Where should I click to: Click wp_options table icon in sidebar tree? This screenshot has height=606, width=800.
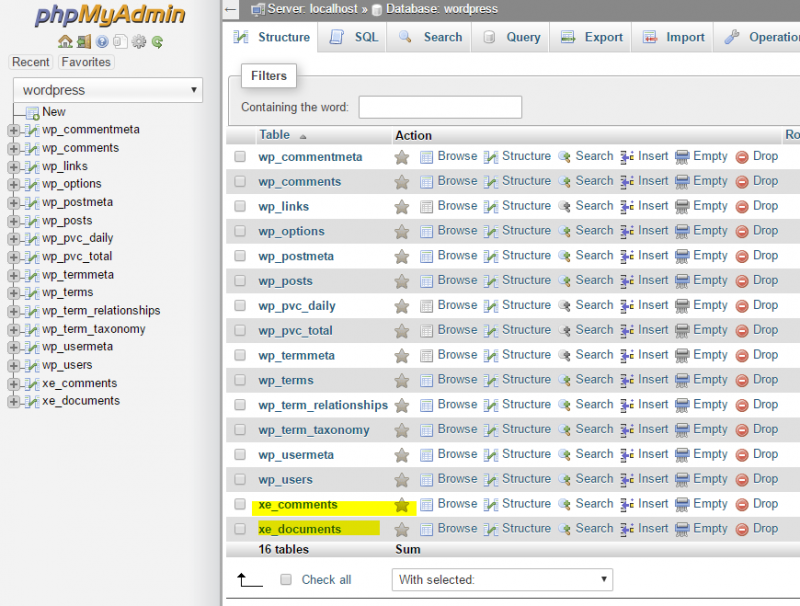tap(32, 185)
